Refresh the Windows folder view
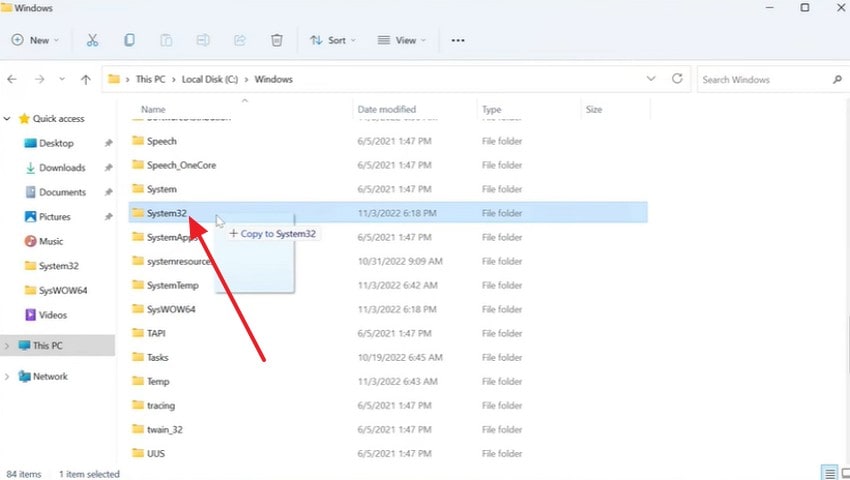The image size is (850, 480). click(677, 79)
